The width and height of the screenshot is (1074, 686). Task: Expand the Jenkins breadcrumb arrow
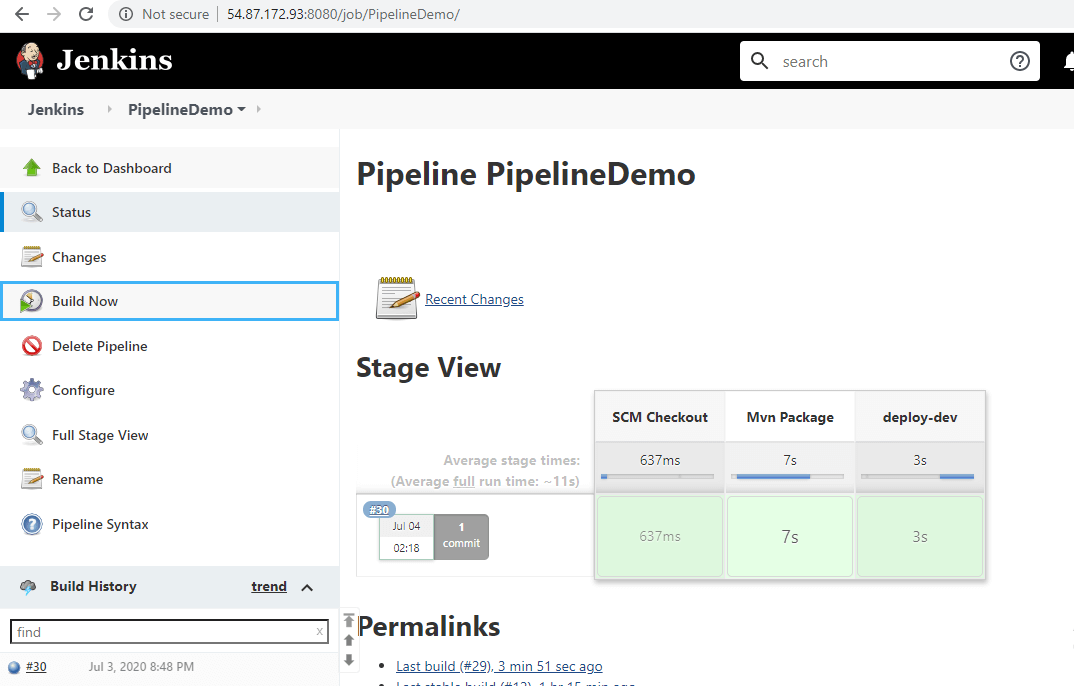[x=109, y=110]
